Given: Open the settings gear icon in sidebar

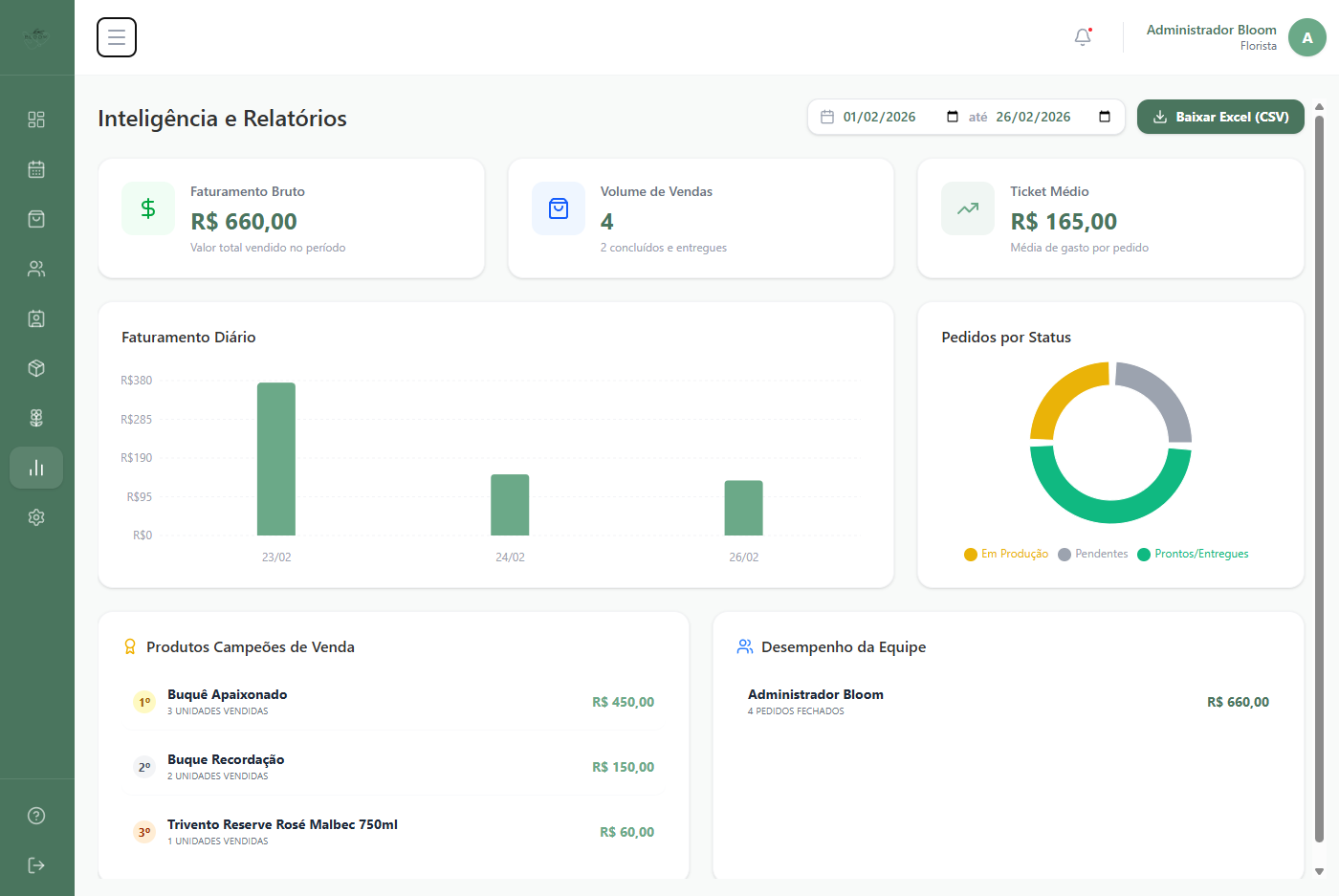Looking at the screenshot, I should [x=36, y=517].
